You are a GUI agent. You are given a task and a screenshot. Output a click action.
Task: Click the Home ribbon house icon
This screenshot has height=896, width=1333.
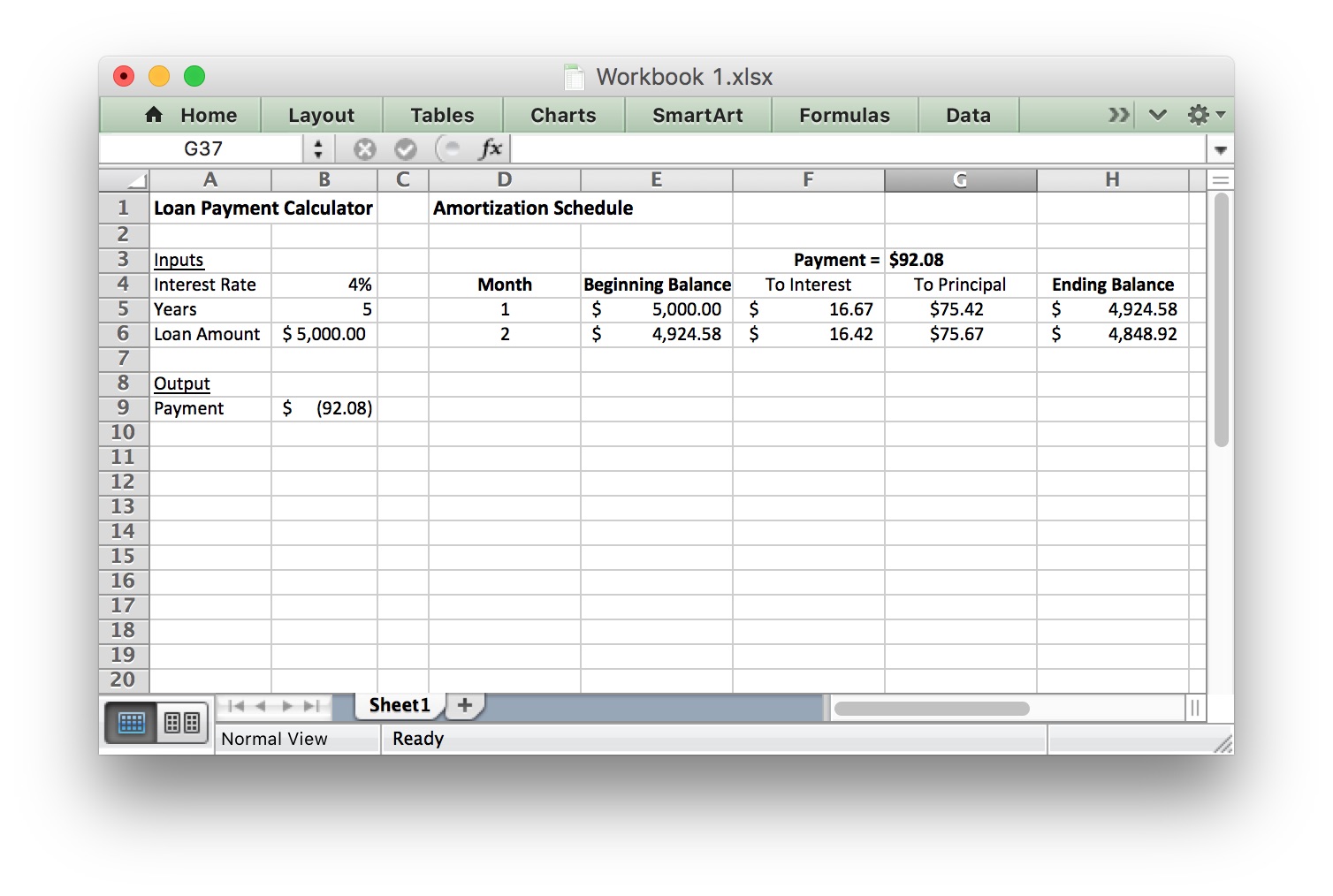[x=154, y=115]
